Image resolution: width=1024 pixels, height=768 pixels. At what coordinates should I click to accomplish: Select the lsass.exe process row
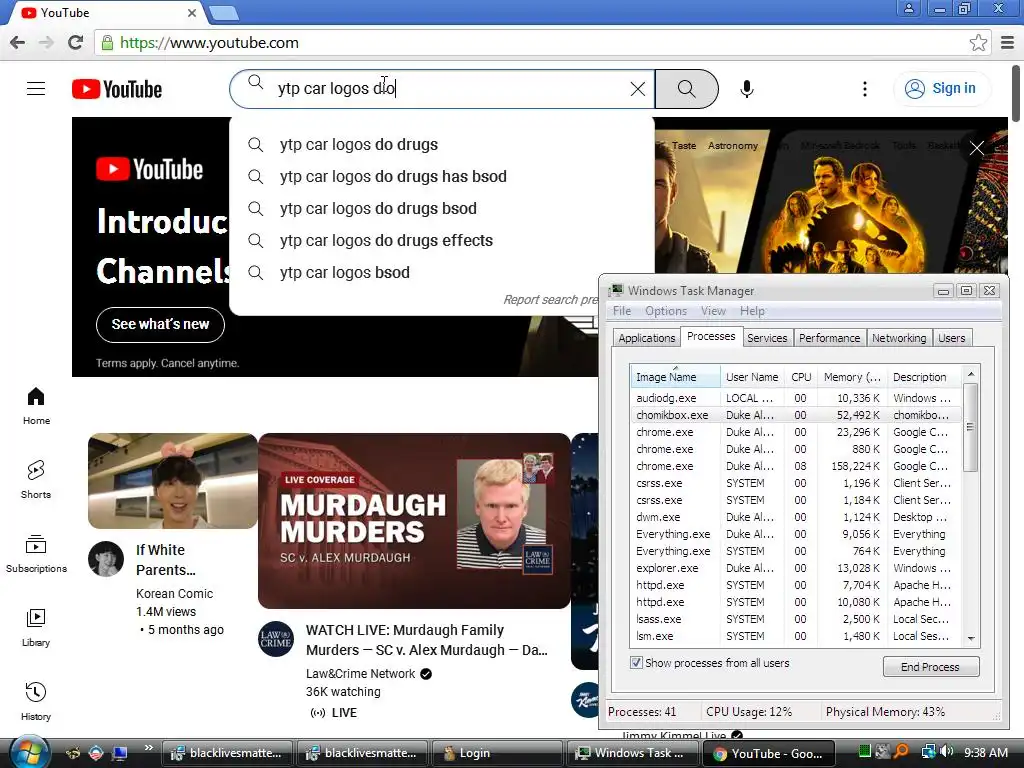click(795, 619)
